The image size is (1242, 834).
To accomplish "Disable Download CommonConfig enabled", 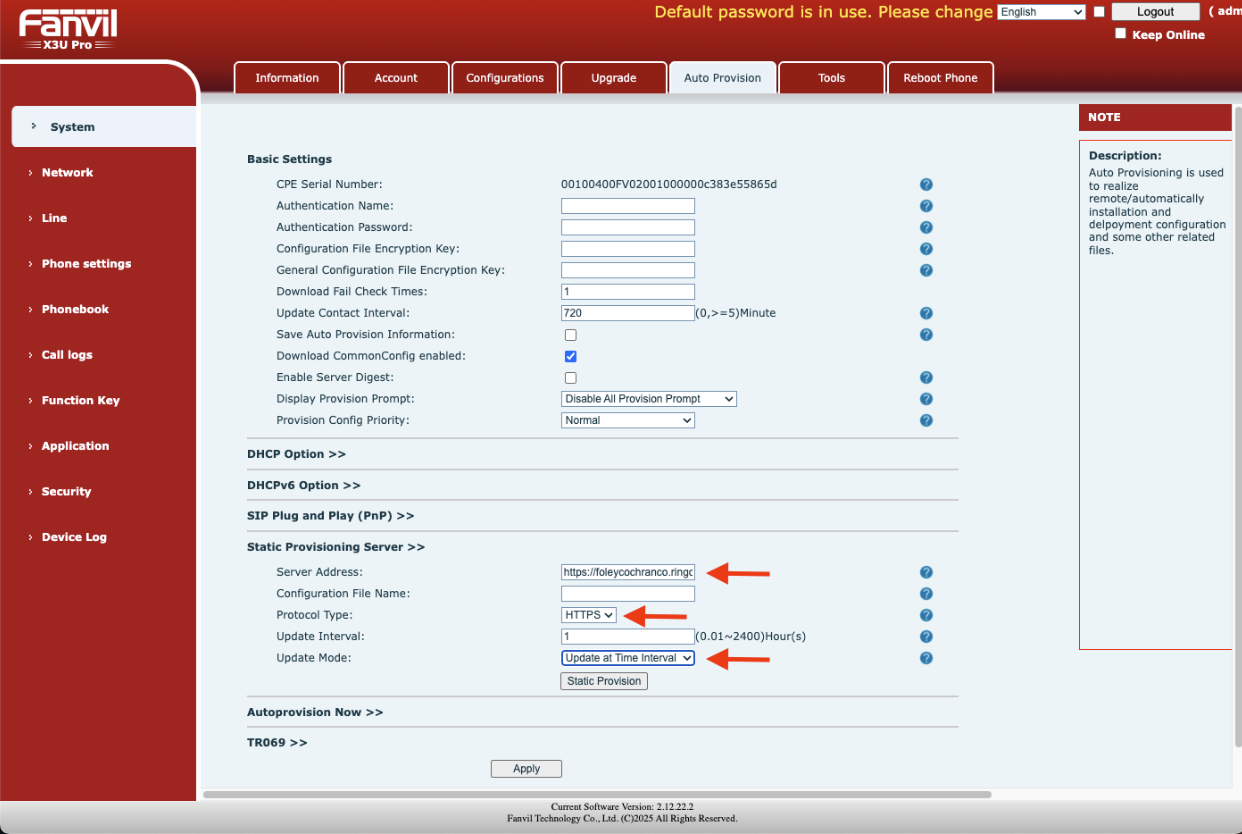I will coord(570,356).
